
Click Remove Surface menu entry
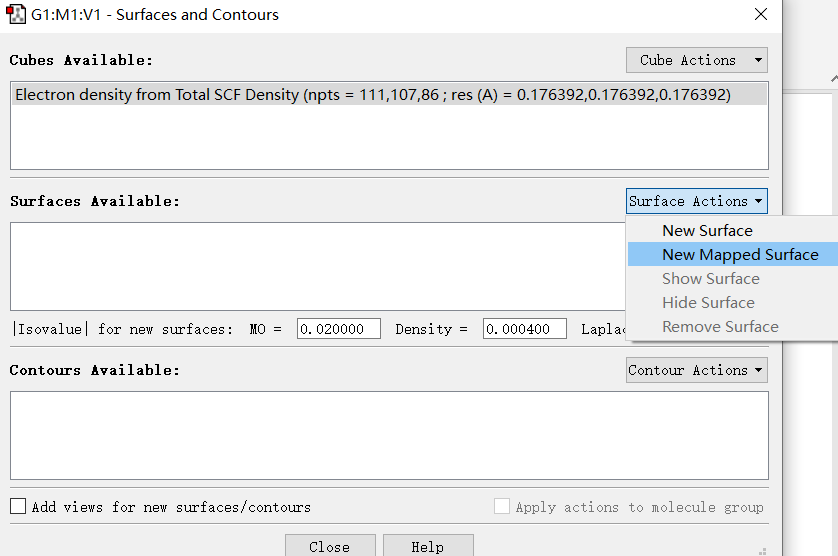tap(720, 327)
